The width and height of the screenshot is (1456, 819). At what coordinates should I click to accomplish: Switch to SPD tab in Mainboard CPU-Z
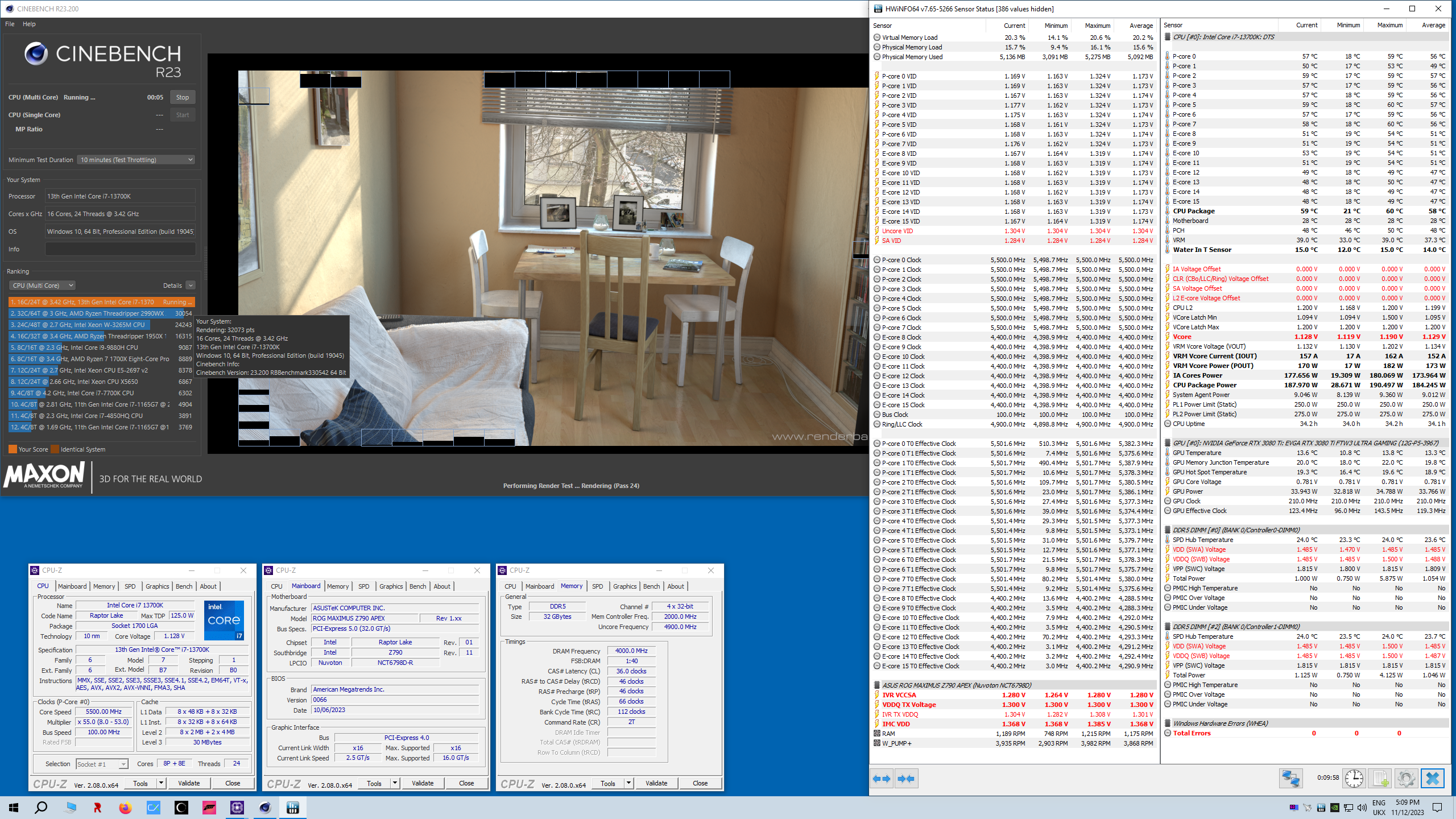coord(364,586)
